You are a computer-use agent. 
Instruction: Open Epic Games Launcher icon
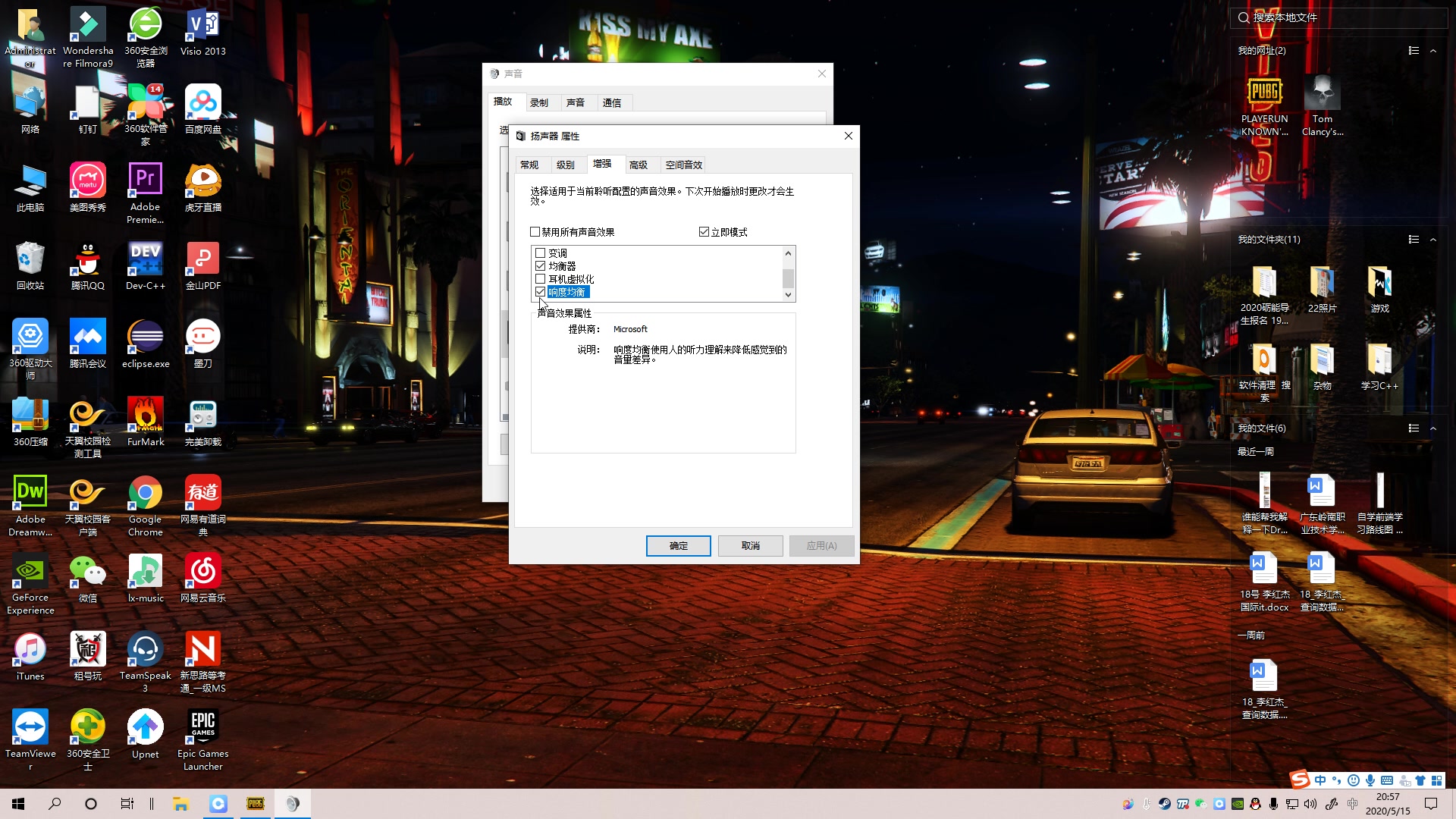tap(202, 728)
